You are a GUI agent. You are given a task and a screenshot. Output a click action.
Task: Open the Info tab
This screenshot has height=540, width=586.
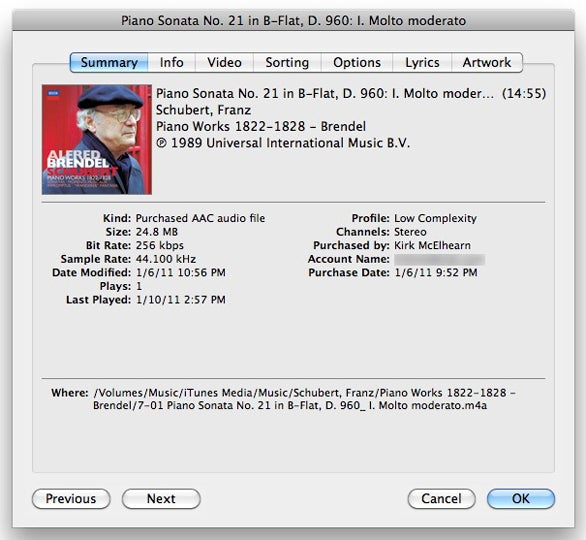click(x=172, y=62)
